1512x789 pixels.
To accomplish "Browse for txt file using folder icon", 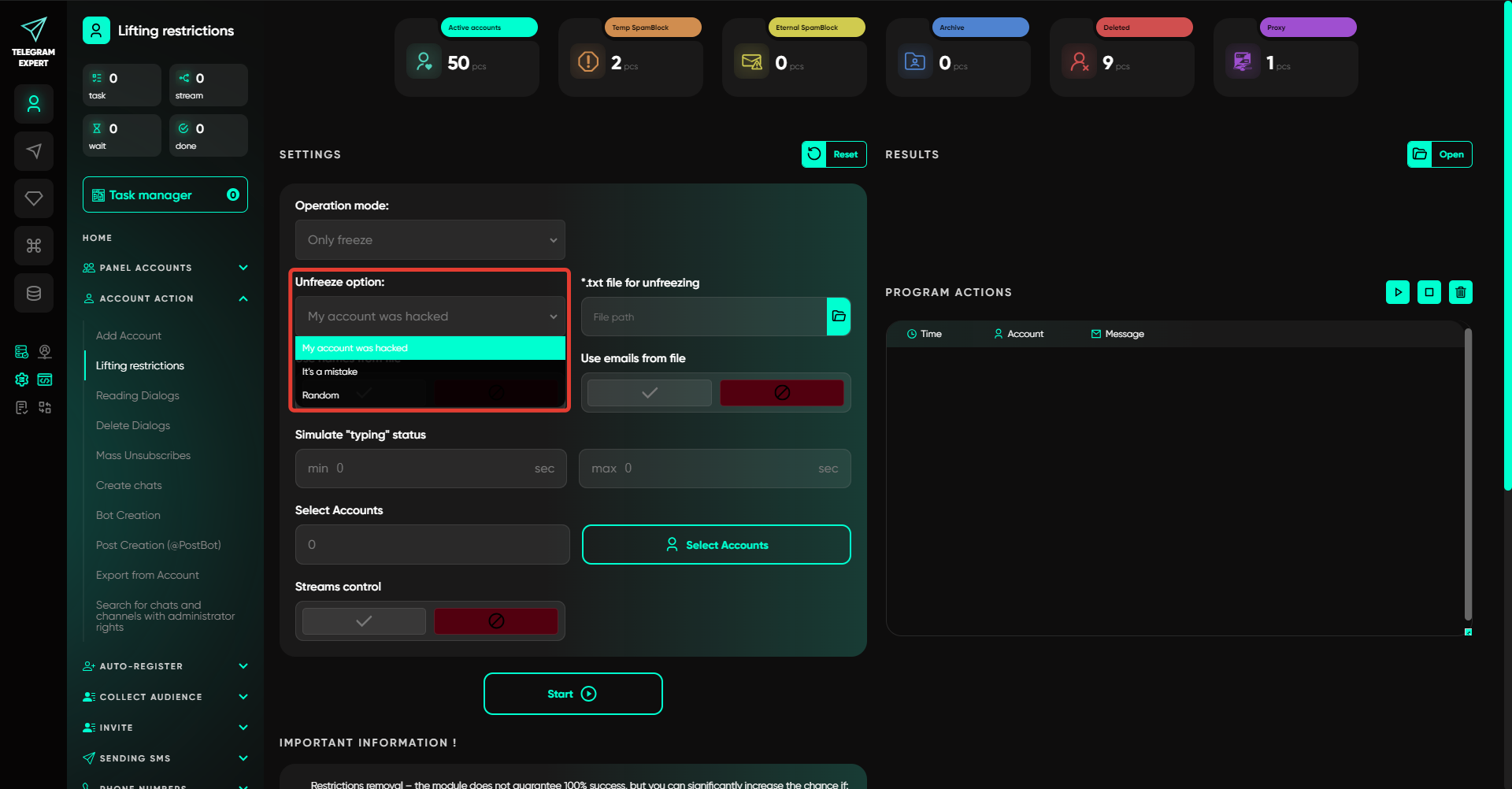I will [x=839, y=317].
